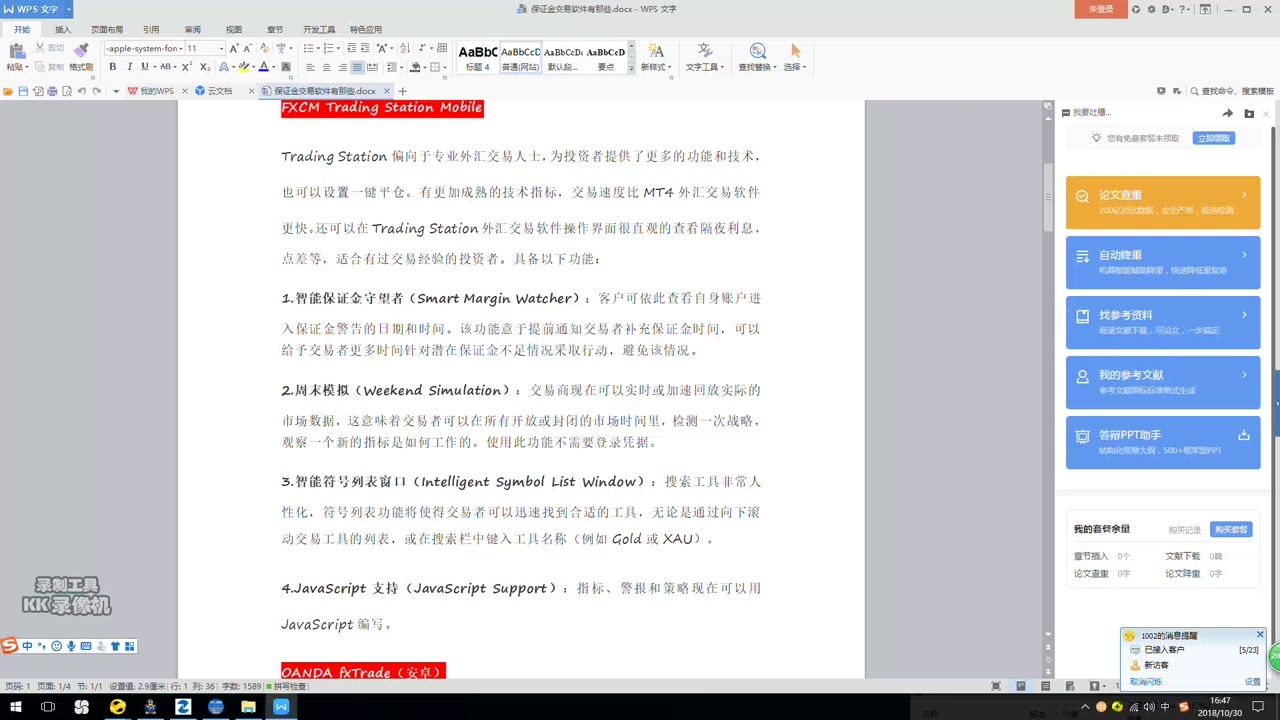Apply bold formatting with B button
Image resolution: width=1280 pixels, height=720 pixels.
coord(112,67)
